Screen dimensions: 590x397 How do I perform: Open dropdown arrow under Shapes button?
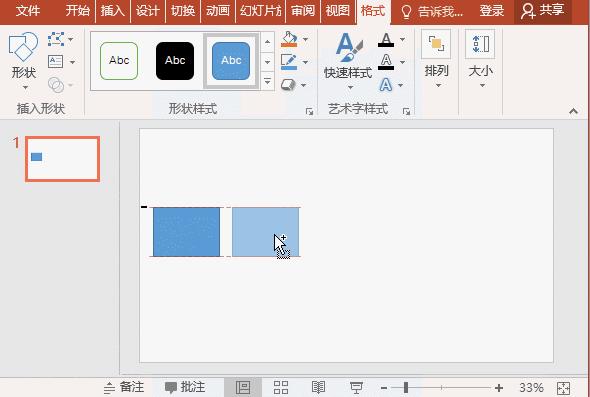coord(25,88)
